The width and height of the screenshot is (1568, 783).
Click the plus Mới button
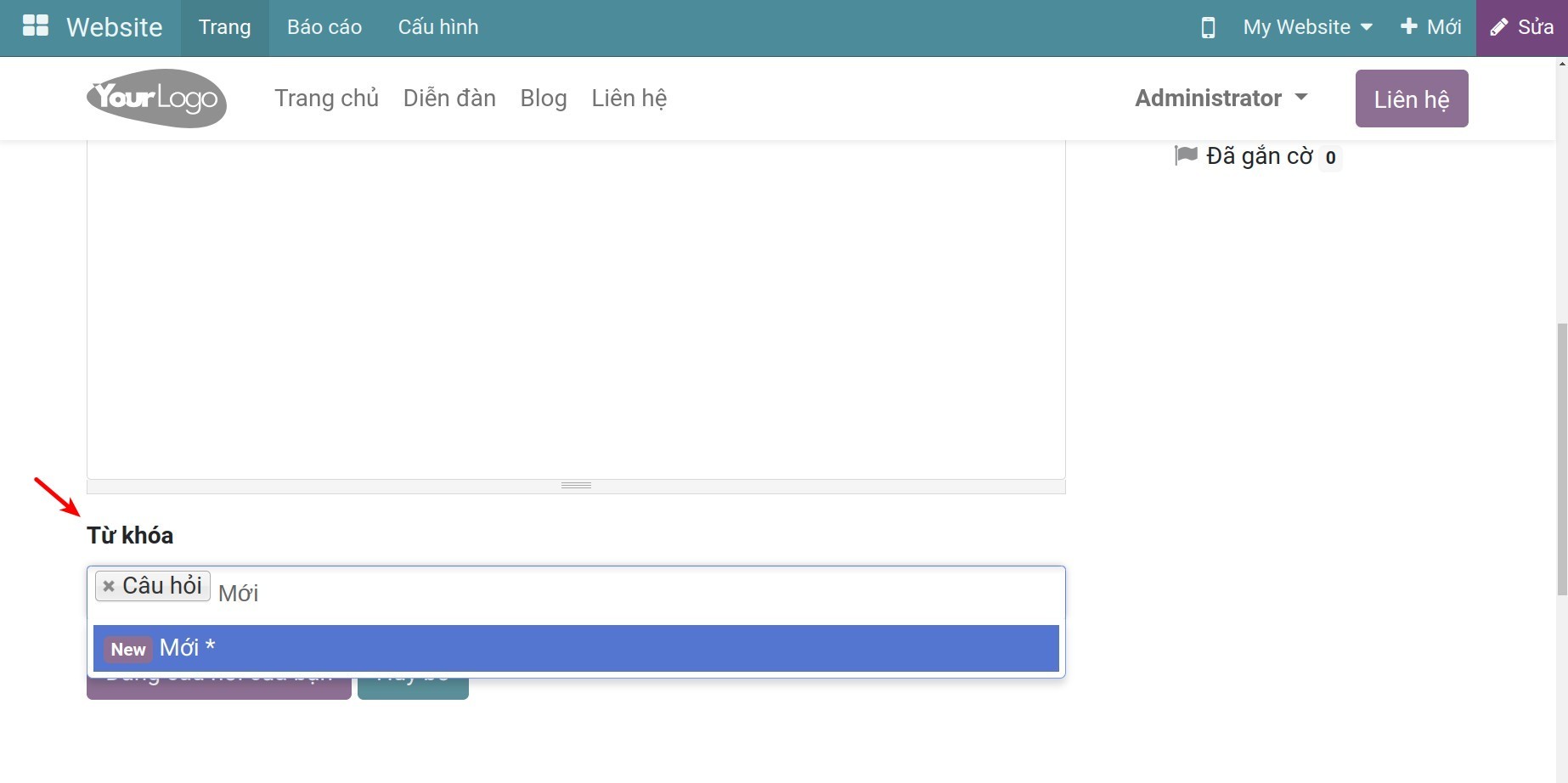point(1431,27)
